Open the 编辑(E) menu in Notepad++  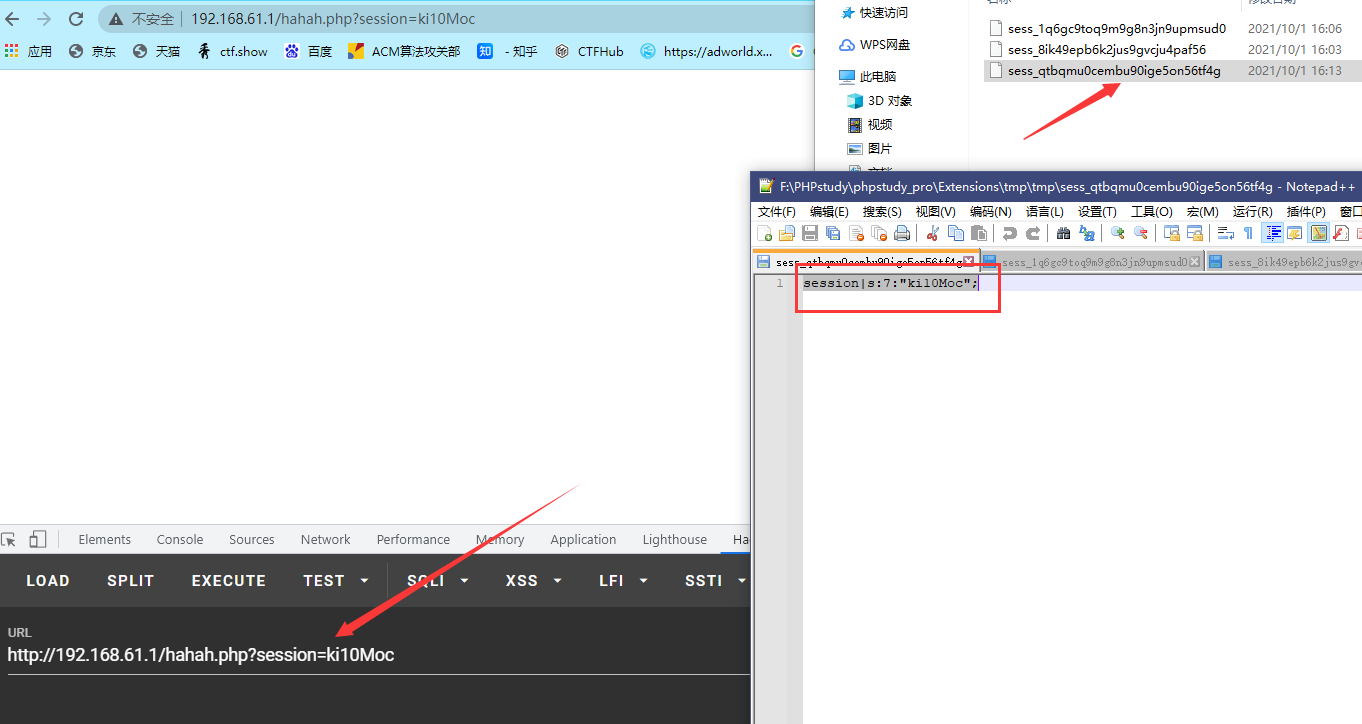coord(829,211)
